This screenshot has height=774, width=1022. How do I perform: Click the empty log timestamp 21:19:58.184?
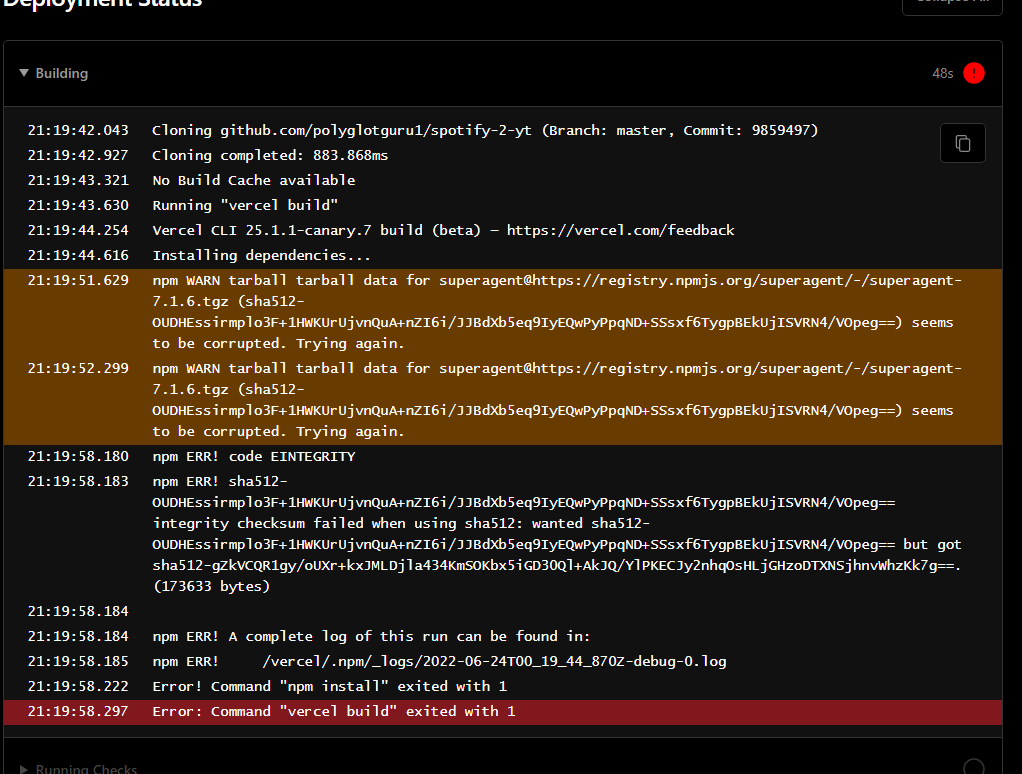coord(78,611)
